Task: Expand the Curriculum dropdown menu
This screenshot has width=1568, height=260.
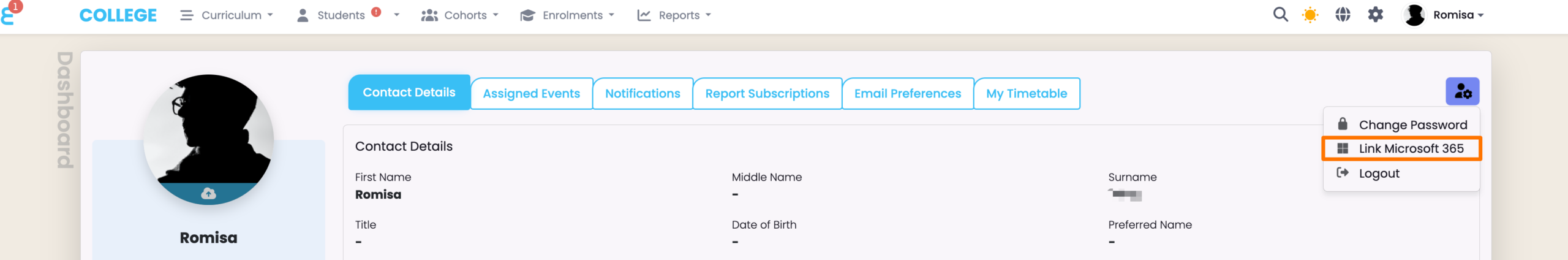Action: pos(227,15)
